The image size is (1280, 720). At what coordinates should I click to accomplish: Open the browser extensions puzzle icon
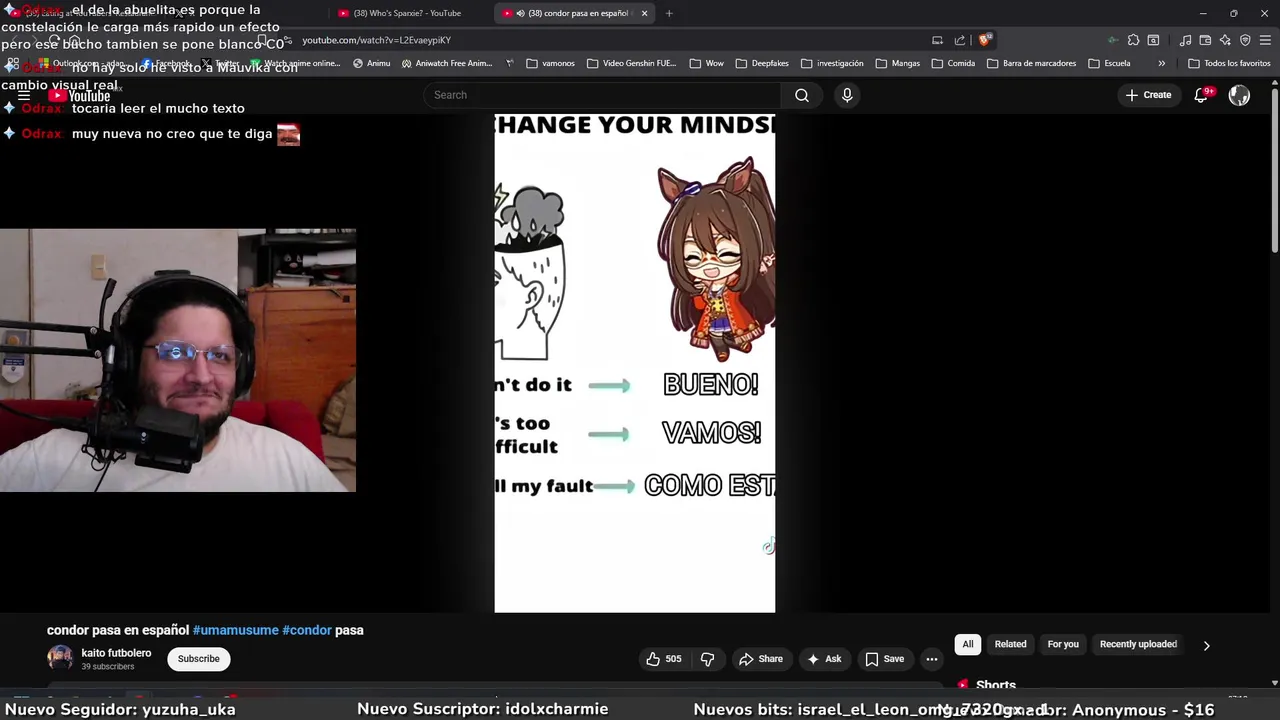1133,40
